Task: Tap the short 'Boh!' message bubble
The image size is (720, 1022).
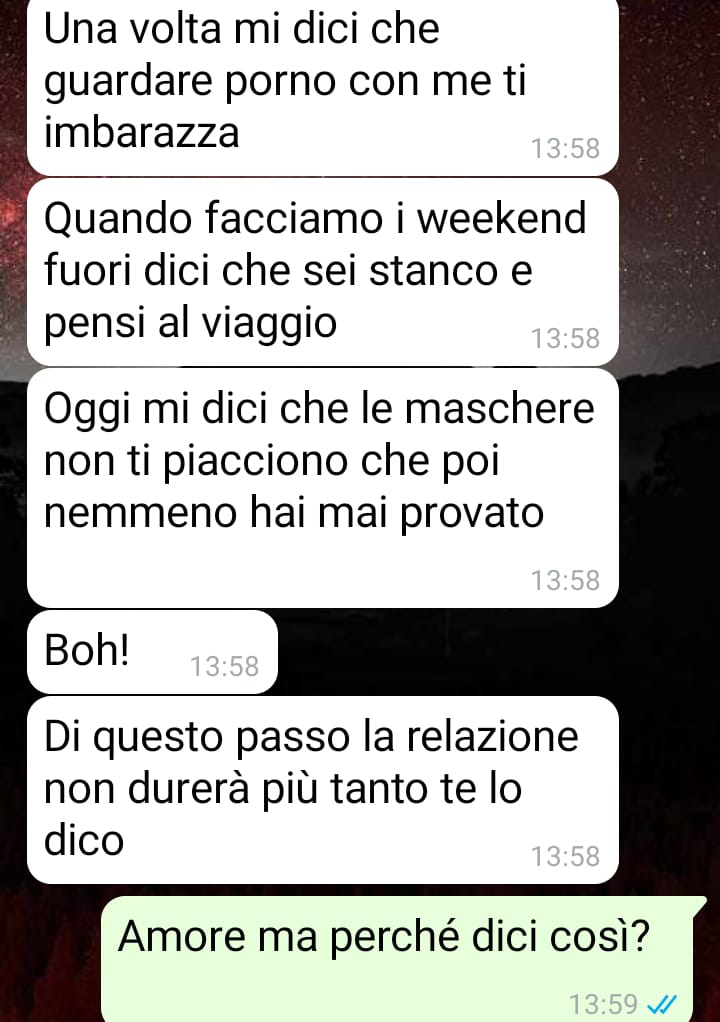Action: [152, 652]
